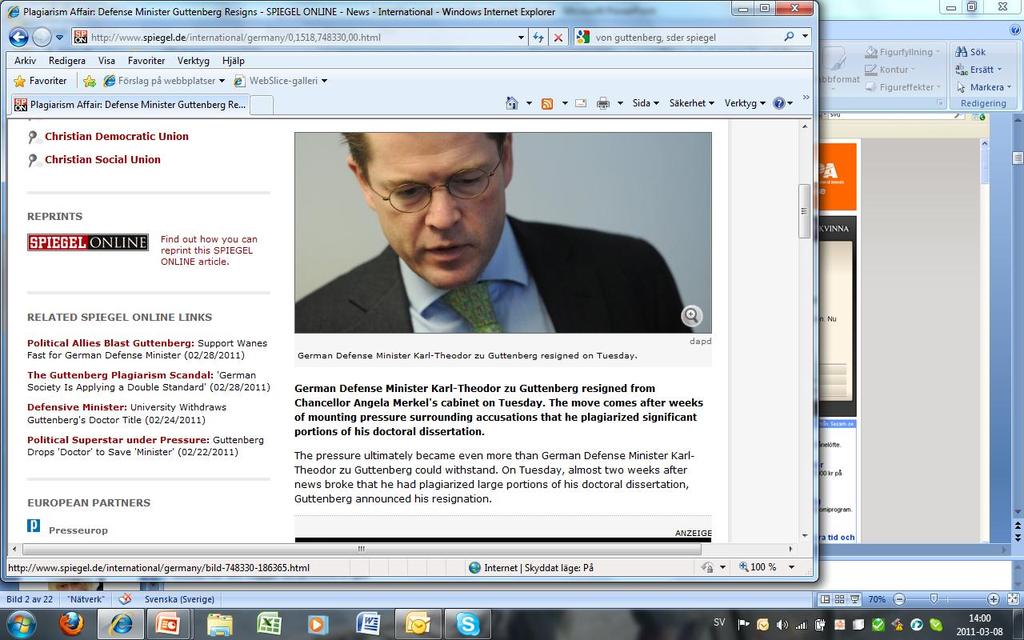Click PowerPoint's spell check status icon
The width and height of the screenshot is (1024, 640).
125,599
